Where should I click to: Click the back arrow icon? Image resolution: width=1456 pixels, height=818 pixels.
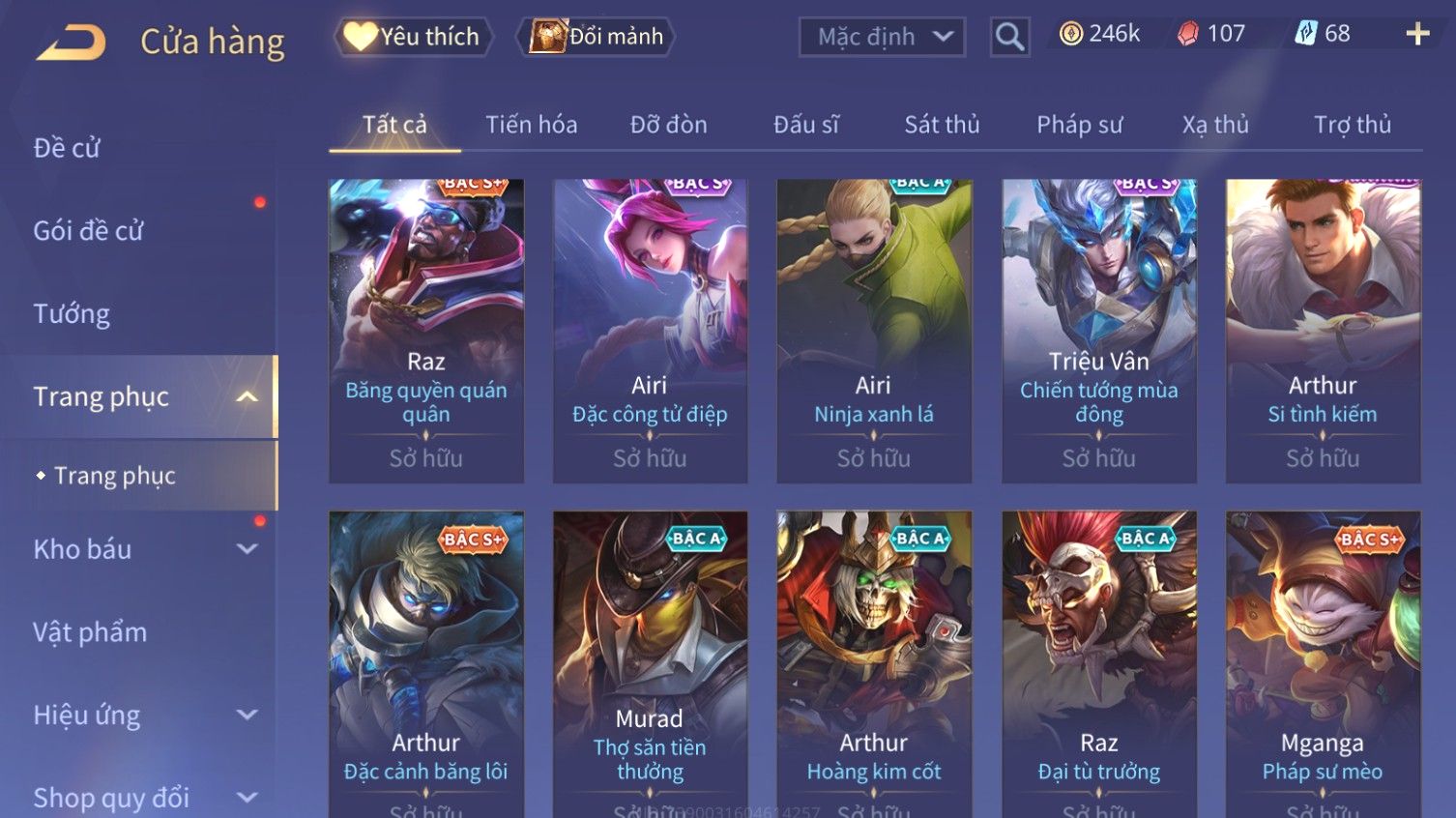coord(71,43)
